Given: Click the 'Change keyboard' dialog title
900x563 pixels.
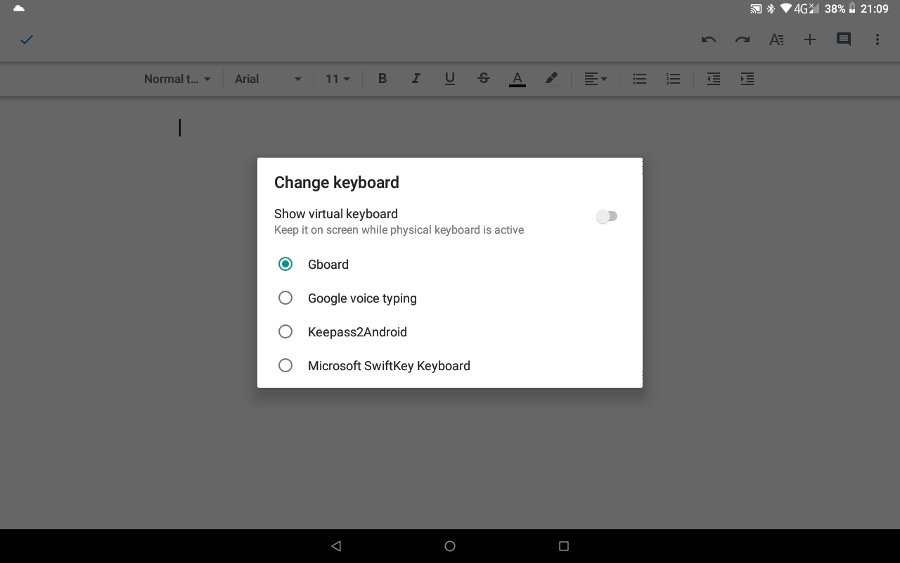Looking at the screenshot, I should [x=336, y=183].
